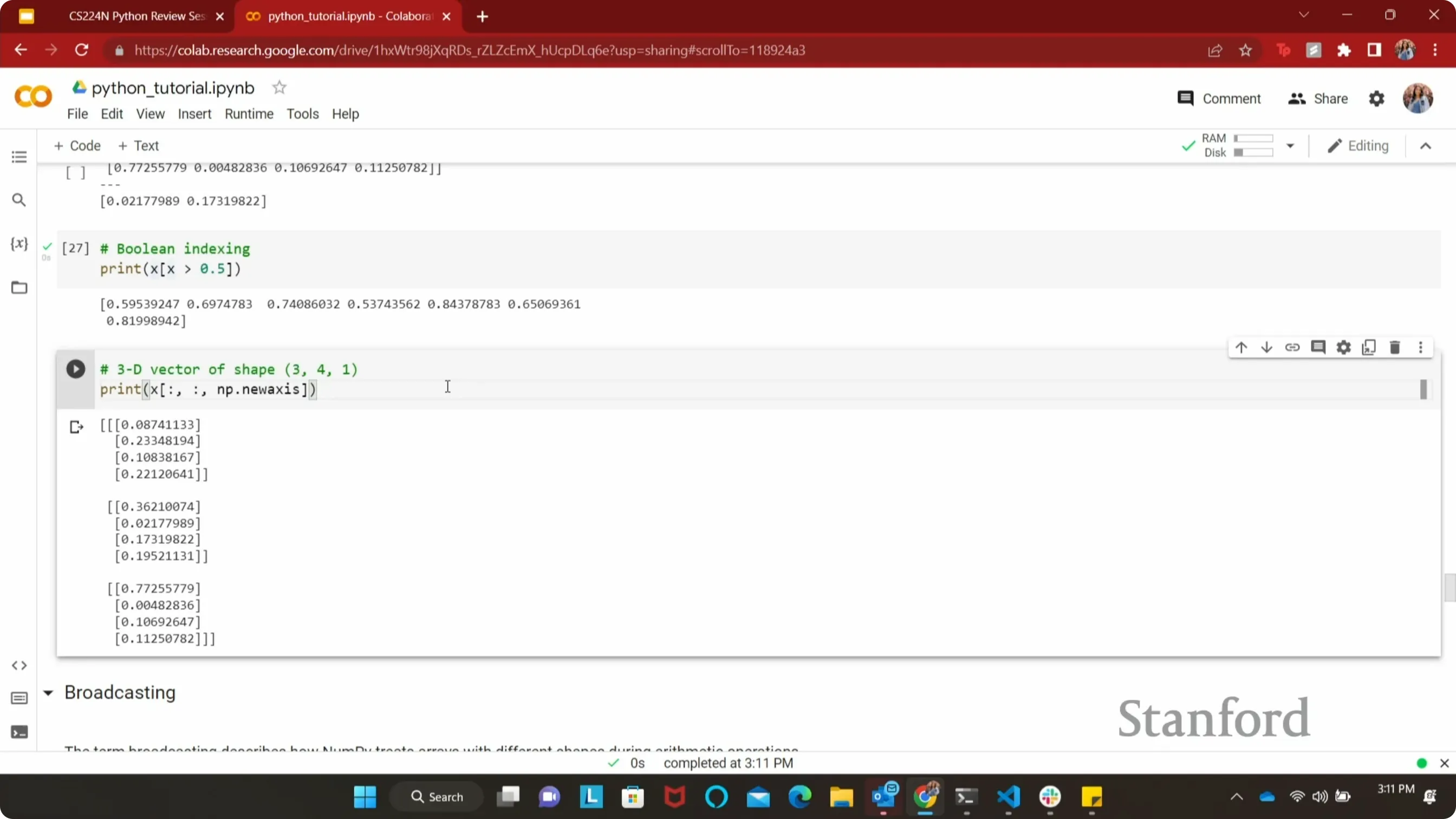Open the Tools menu
Image resolution: width=1456 pixels, height=819 pixels.
coord(302,114)
